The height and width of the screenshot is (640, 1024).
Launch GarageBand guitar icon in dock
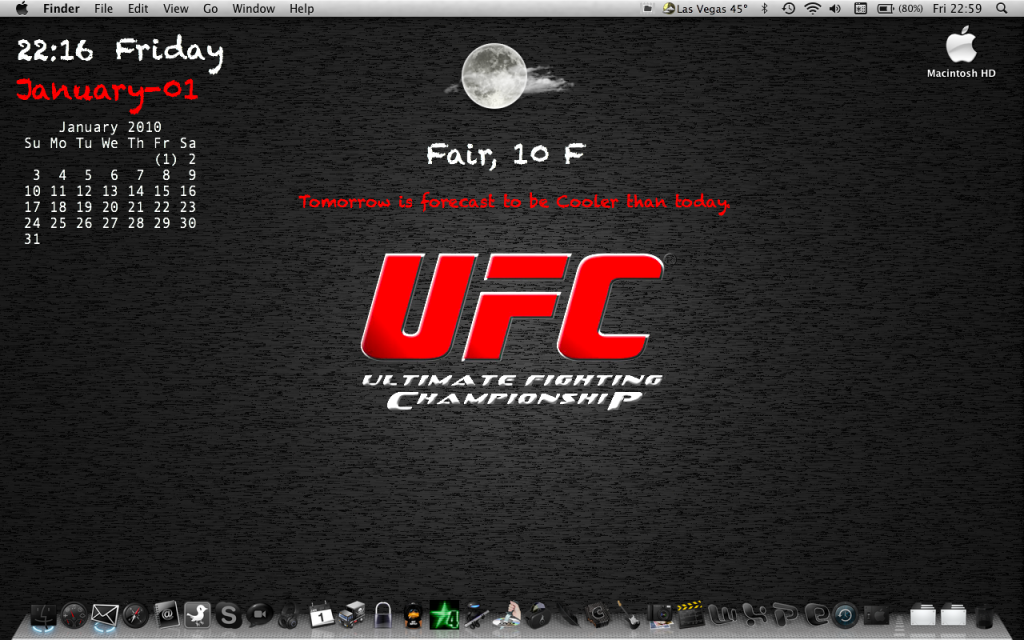tap(629, 615)
